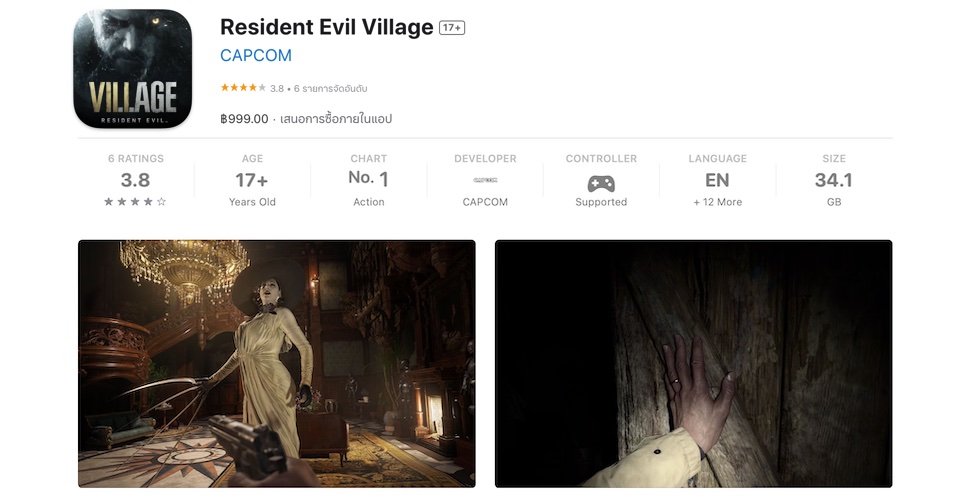Image resolution: width=968 pixels, height=504 pixels.
Task: Click the 17+ age badge beside the title
Action: [452, 28]
